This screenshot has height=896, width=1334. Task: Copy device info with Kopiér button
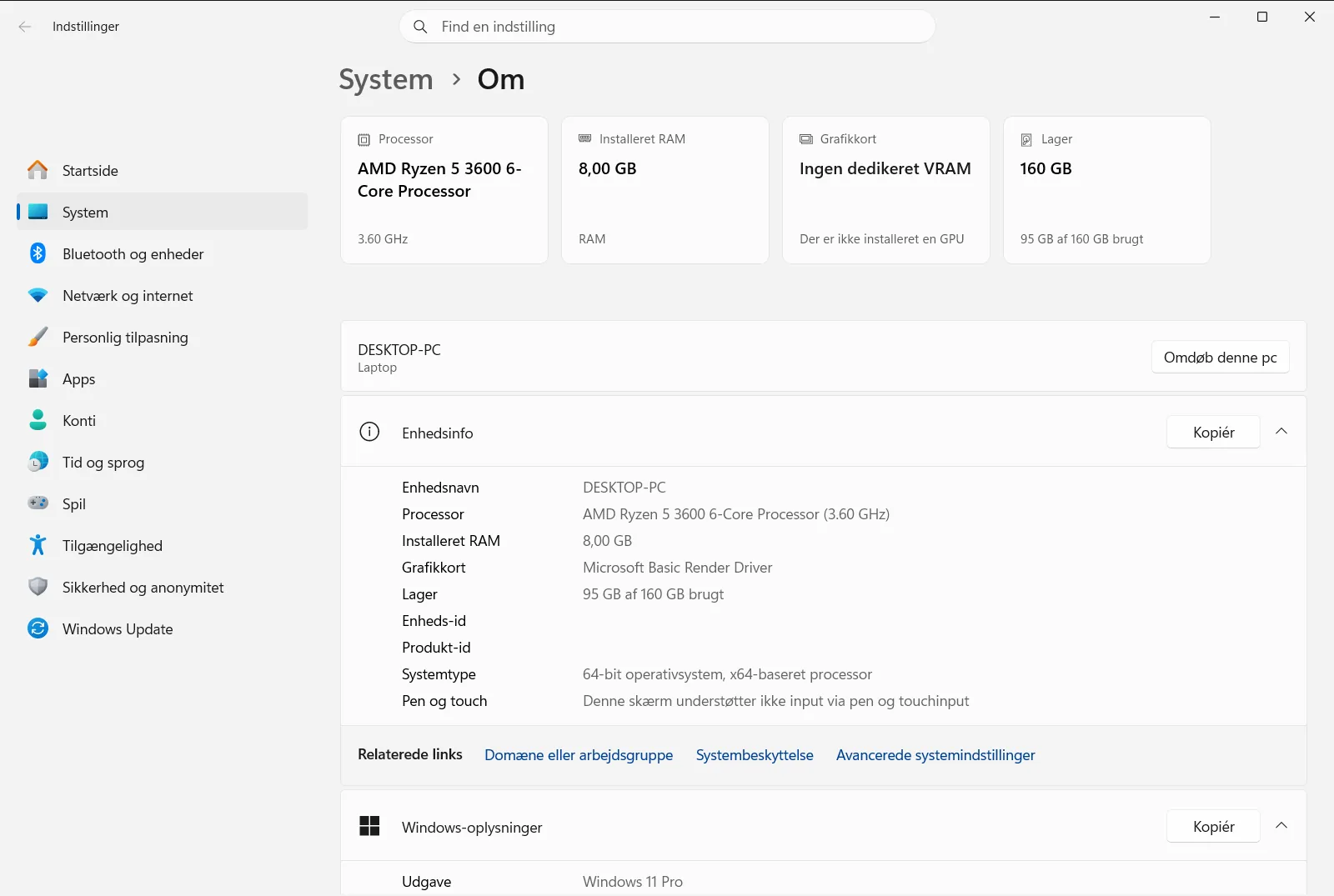tap(1213, 432)
